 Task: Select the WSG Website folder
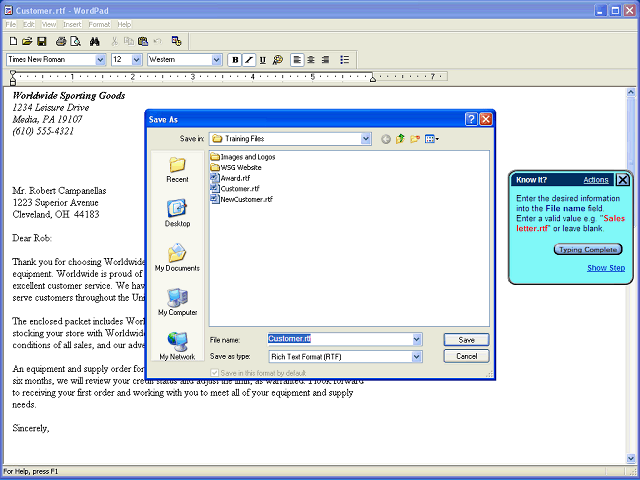point(236,167)
